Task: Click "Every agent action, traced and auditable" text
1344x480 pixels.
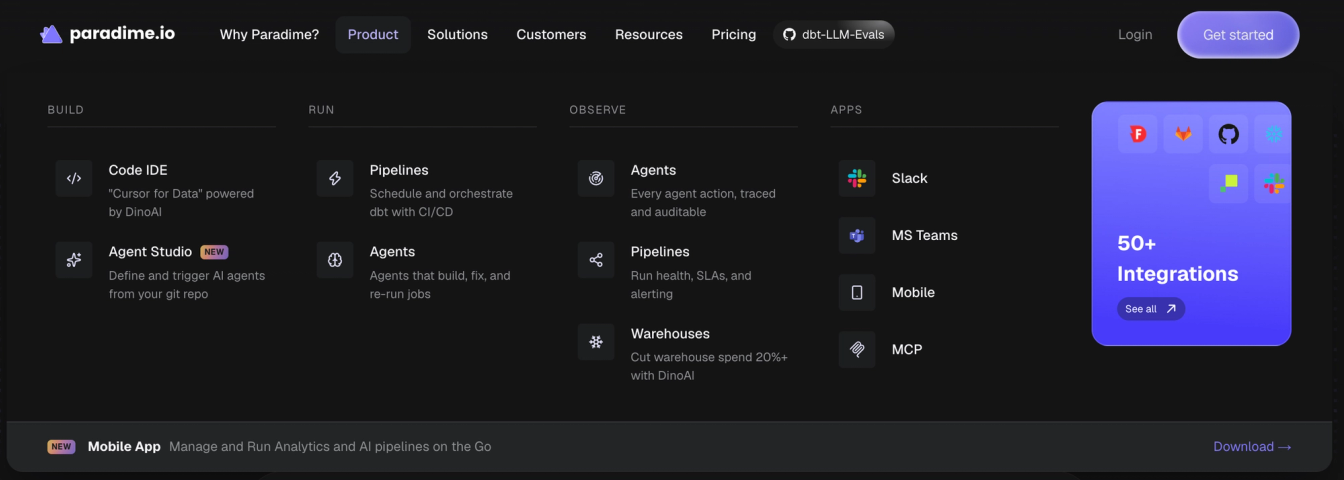Action: [x=703, y=203]
